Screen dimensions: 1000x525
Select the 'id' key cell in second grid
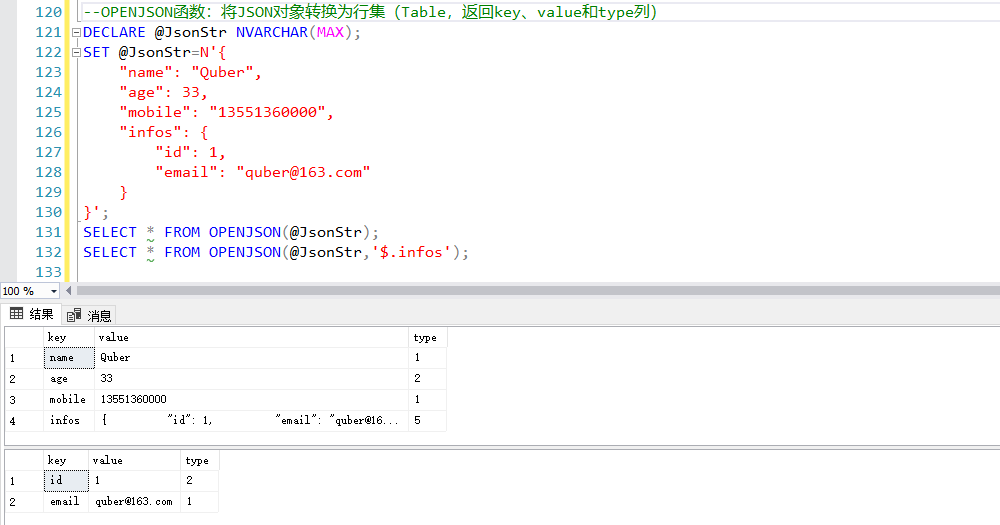click(66, 480)
